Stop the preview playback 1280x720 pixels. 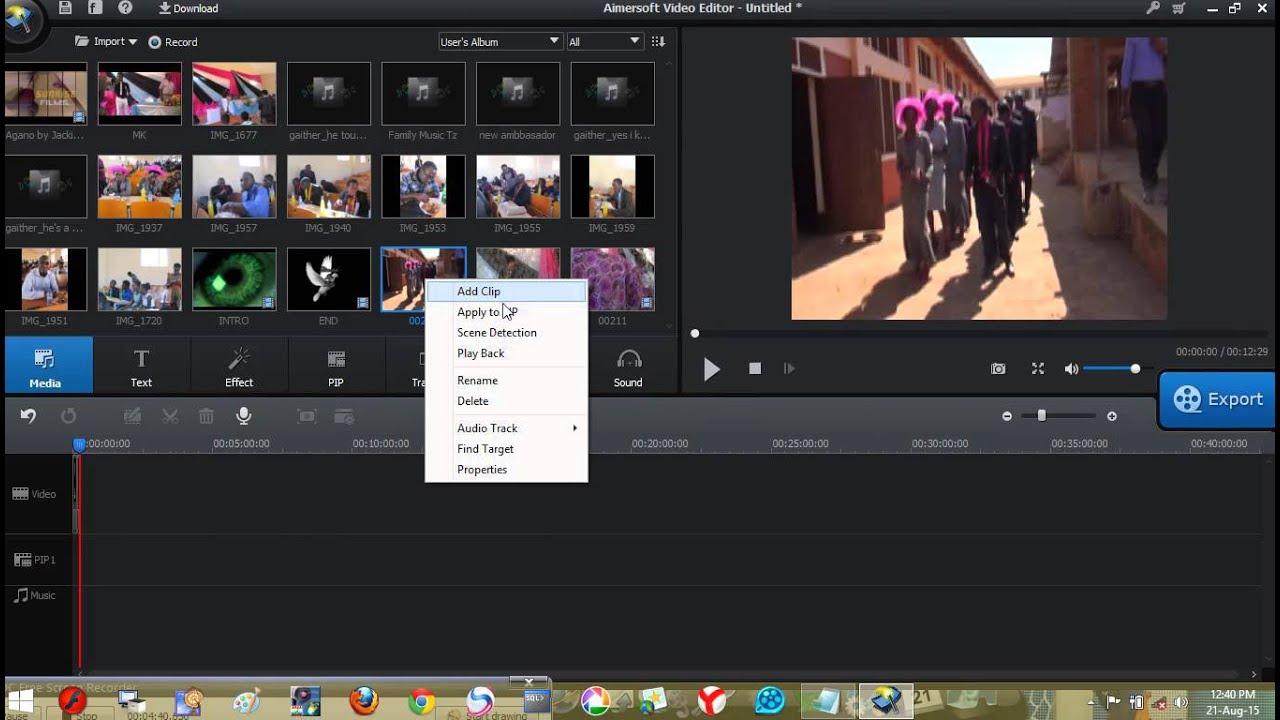(x=755, y=369)
